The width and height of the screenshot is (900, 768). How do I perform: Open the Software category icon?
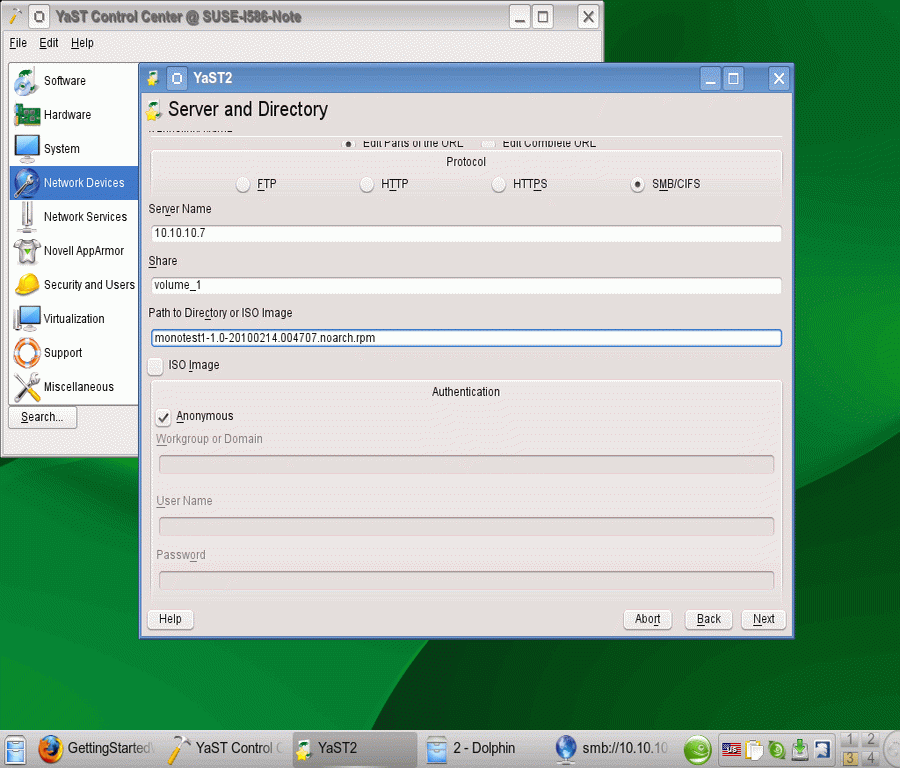(x=26, y=81)
